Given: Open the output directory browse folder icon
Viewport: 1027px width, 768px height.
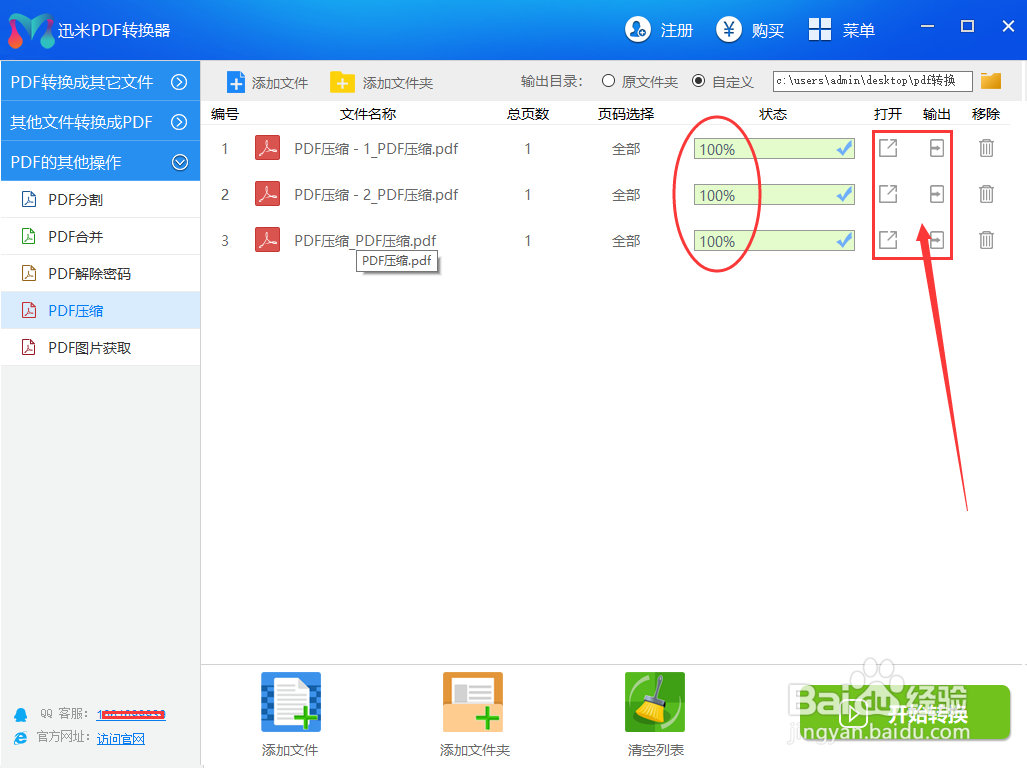Looking at the screenshot, I should click(991, 81).
